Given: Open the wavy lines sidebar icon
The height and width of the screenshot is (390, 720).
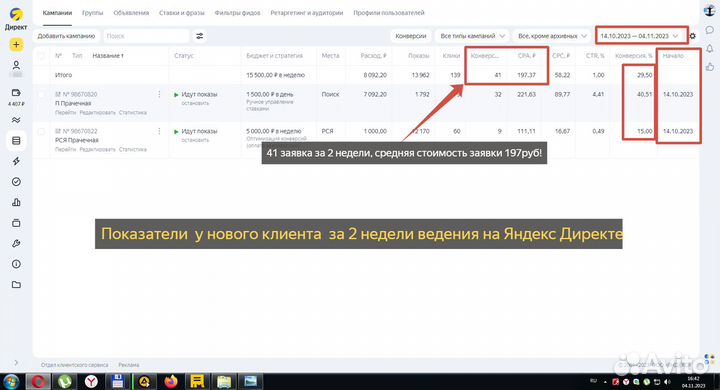Looking at the screenshot, I should point(16,120).
